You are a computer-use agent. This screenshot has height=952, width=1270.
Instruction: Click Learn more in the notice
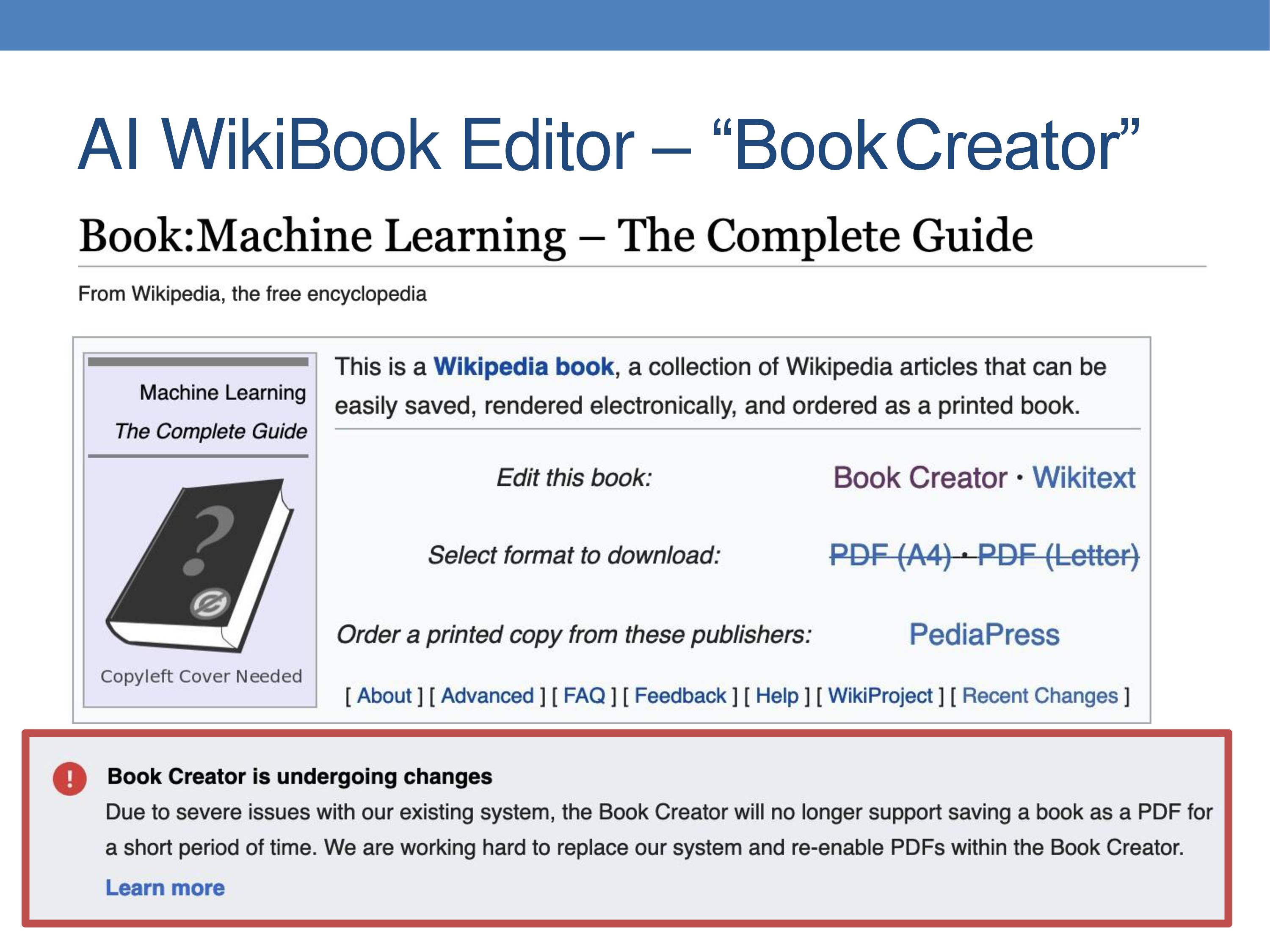tap(165, 888)
